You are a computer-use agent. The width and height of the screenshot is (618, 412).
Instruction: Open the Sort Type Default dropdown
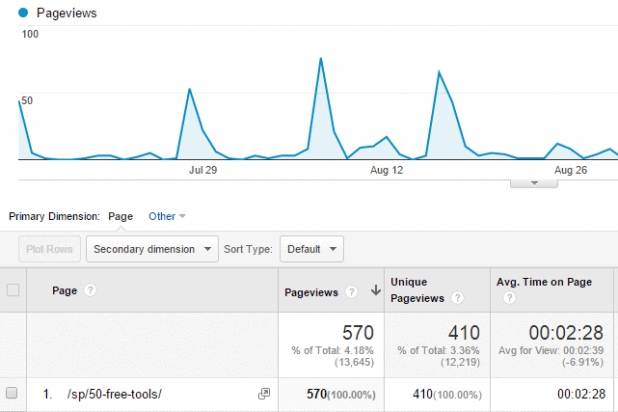click(311, 249)
